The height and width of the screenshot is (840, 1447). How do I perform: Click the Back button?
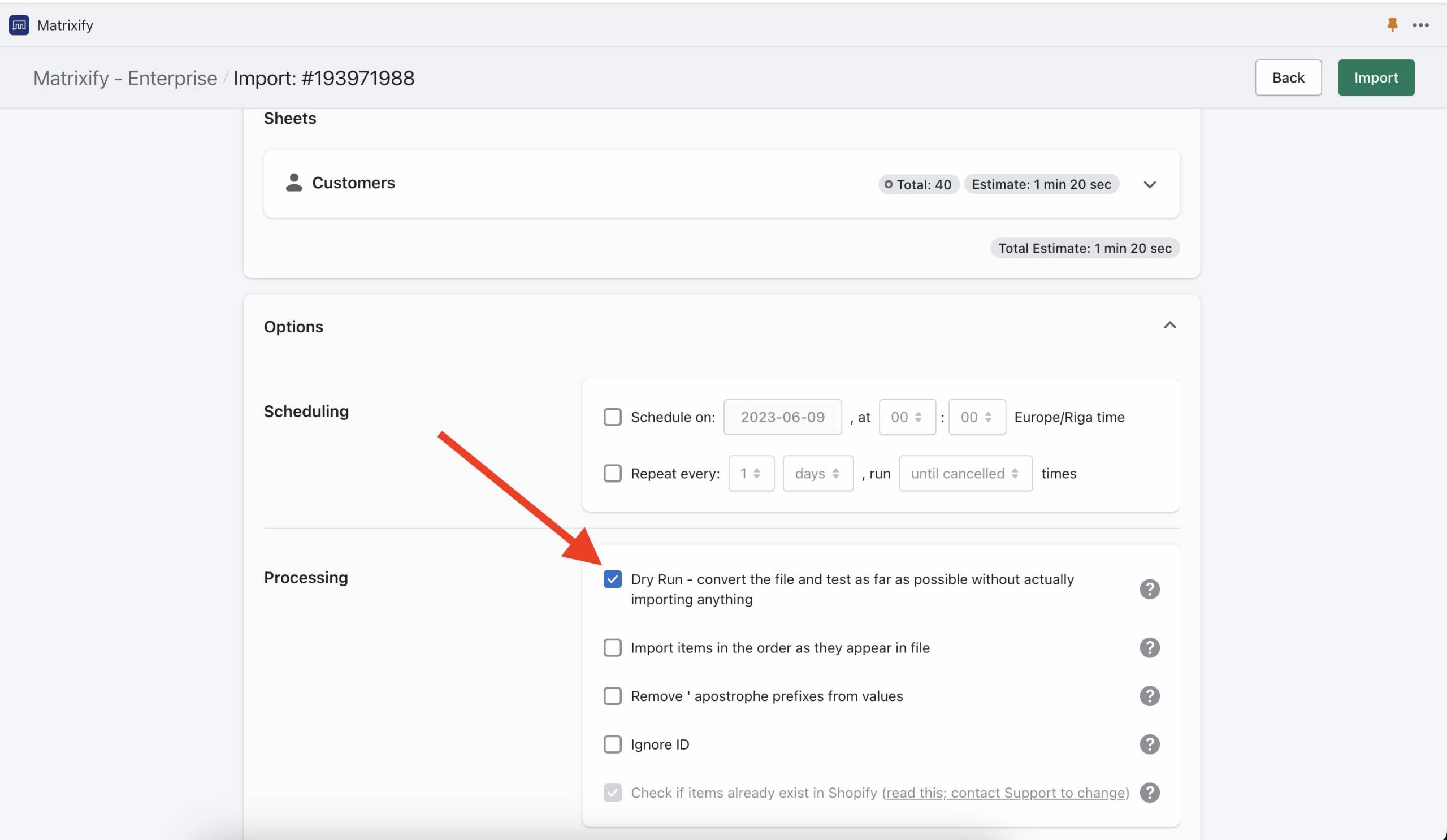(1288, 77)
